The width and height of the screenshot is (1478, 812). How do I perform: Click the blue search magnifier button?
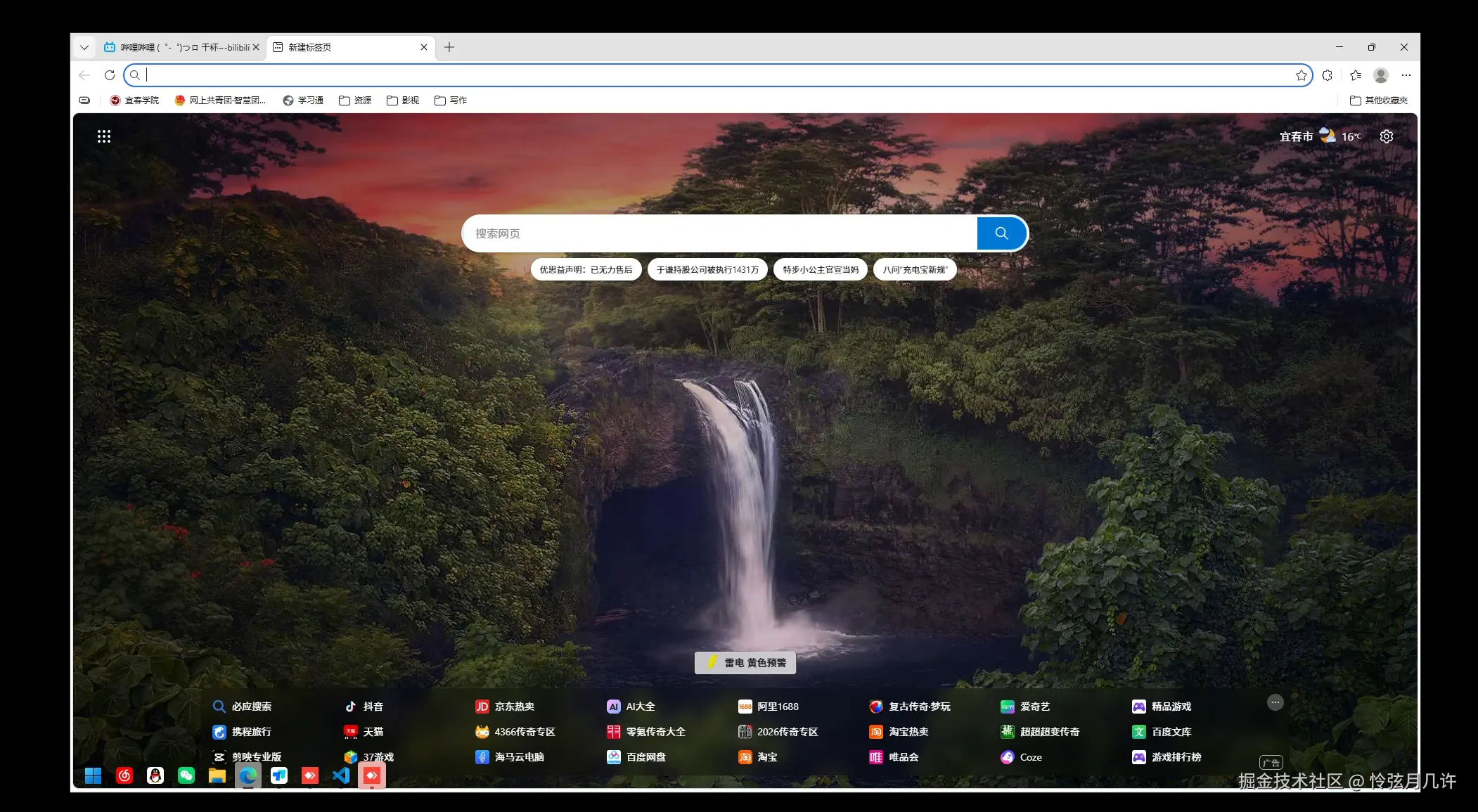click(x=1001, y=233)
